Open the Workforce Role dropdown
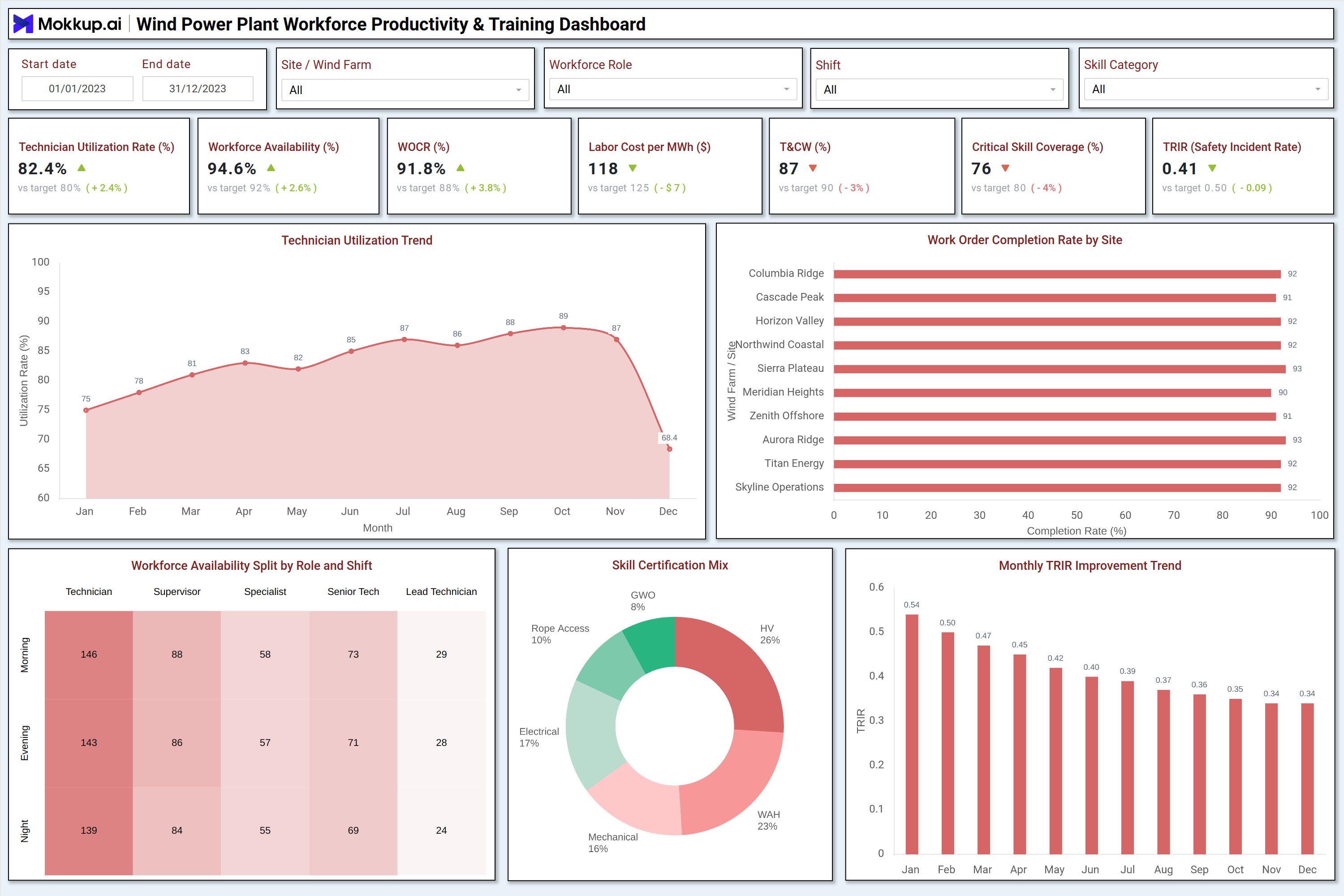Image resolution: width=1344 pixels, height=896 pixels. point(673,89)
